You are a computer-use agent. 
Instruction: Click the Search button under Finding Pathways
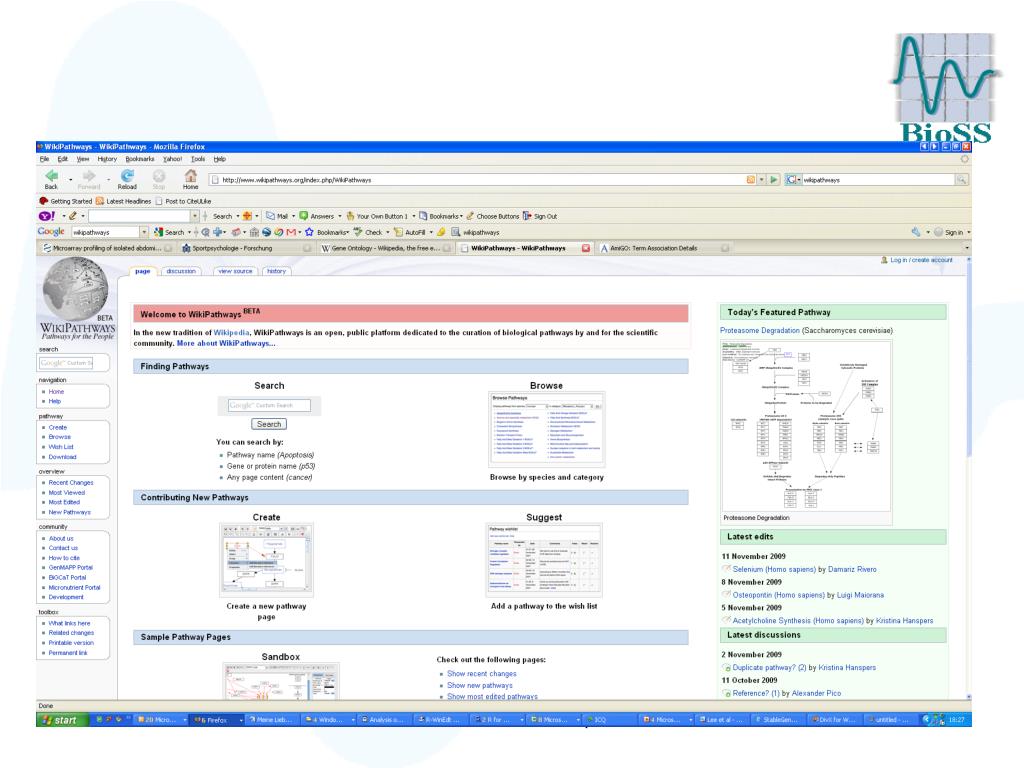coord(268,424)
